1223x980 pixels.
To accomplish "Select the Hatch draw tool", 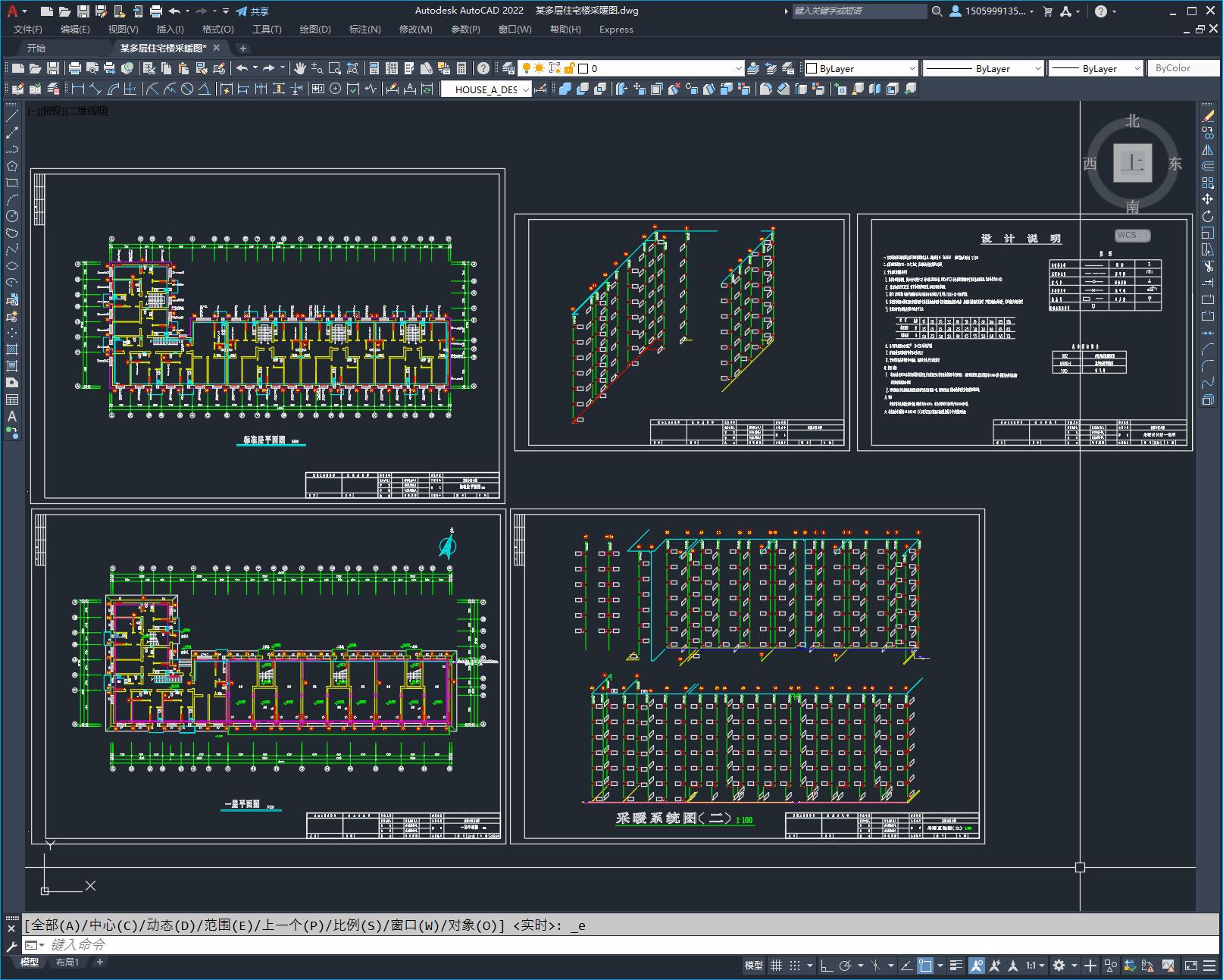I will tap(12, 349).
